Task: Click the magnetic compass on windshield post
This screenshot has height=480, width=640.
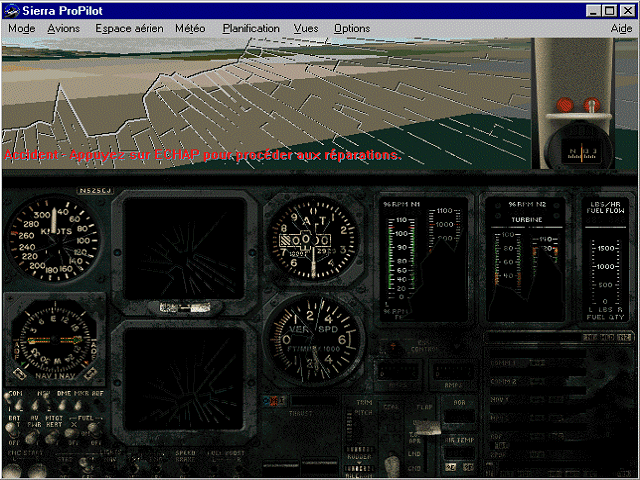Action: tap(580, 149)
